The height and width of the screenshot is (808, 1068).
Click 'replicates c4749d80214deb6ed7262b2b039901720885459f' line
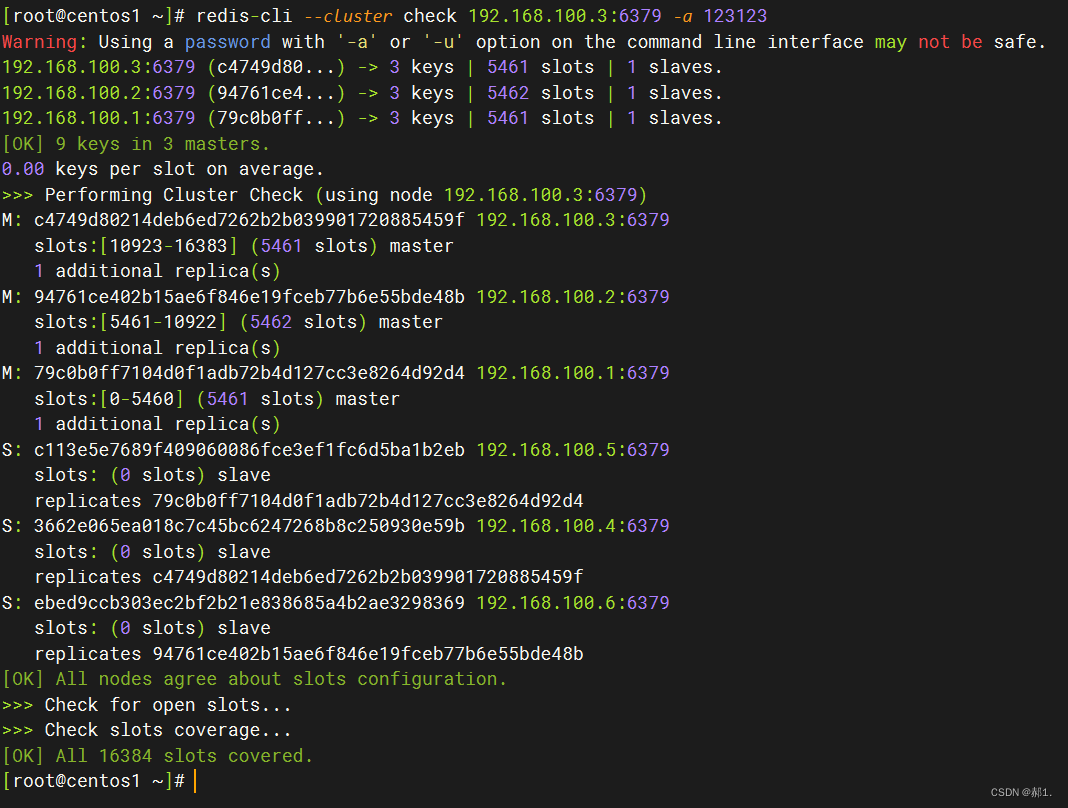[x=309, y=577]
